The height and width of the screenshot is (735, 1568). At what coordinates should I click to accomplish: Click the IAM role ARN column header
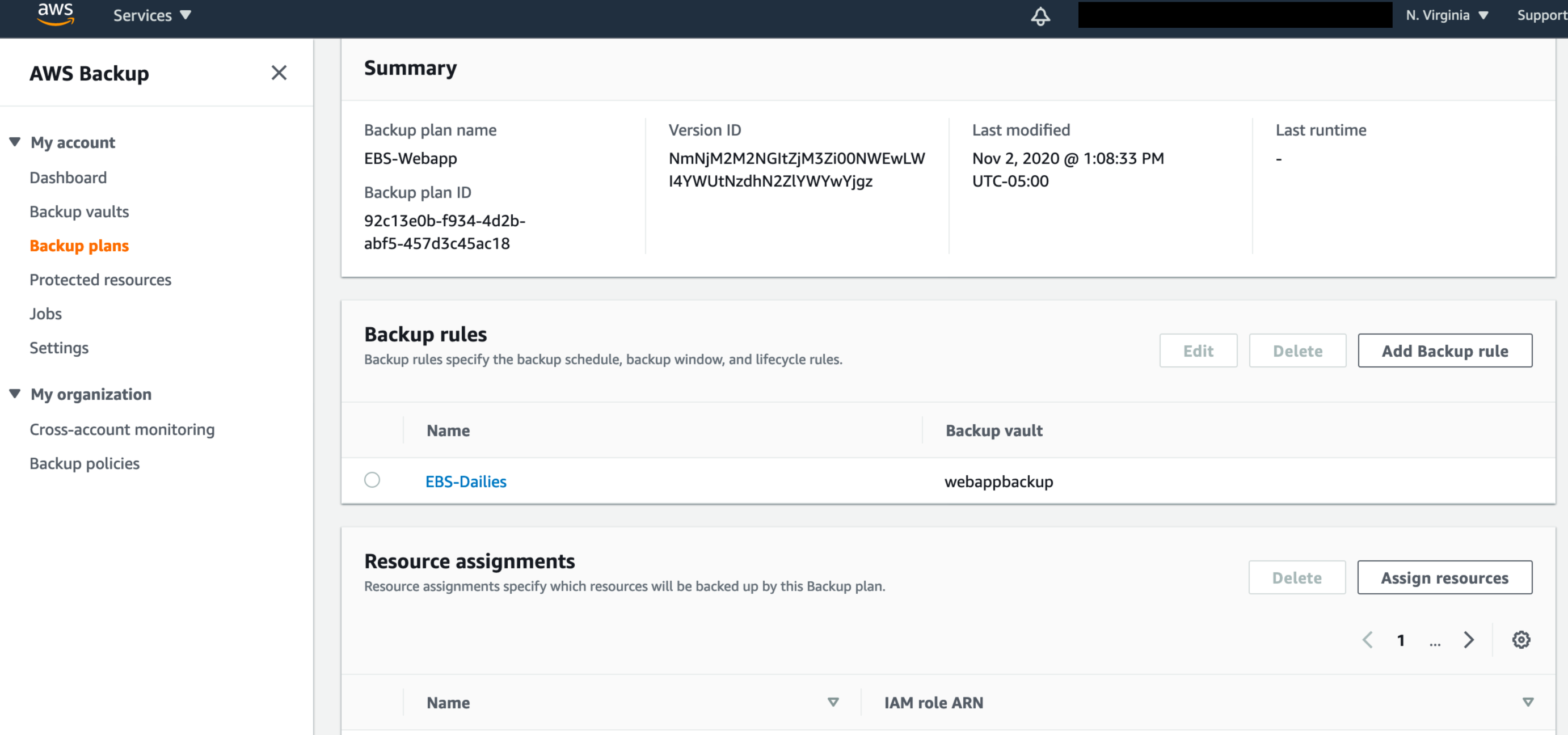coord(933,702)
